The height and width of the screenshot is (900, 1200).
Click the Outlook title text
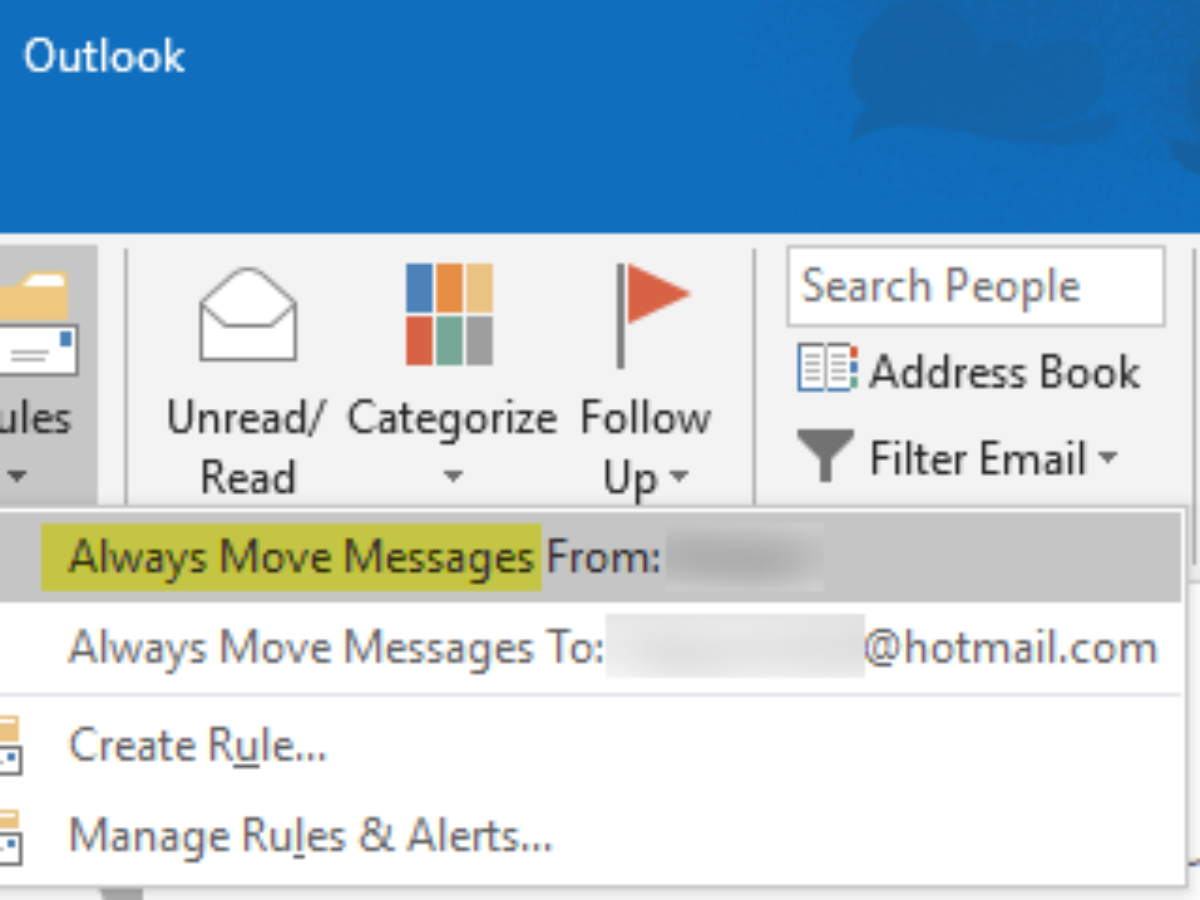click(x=104, y=56)
